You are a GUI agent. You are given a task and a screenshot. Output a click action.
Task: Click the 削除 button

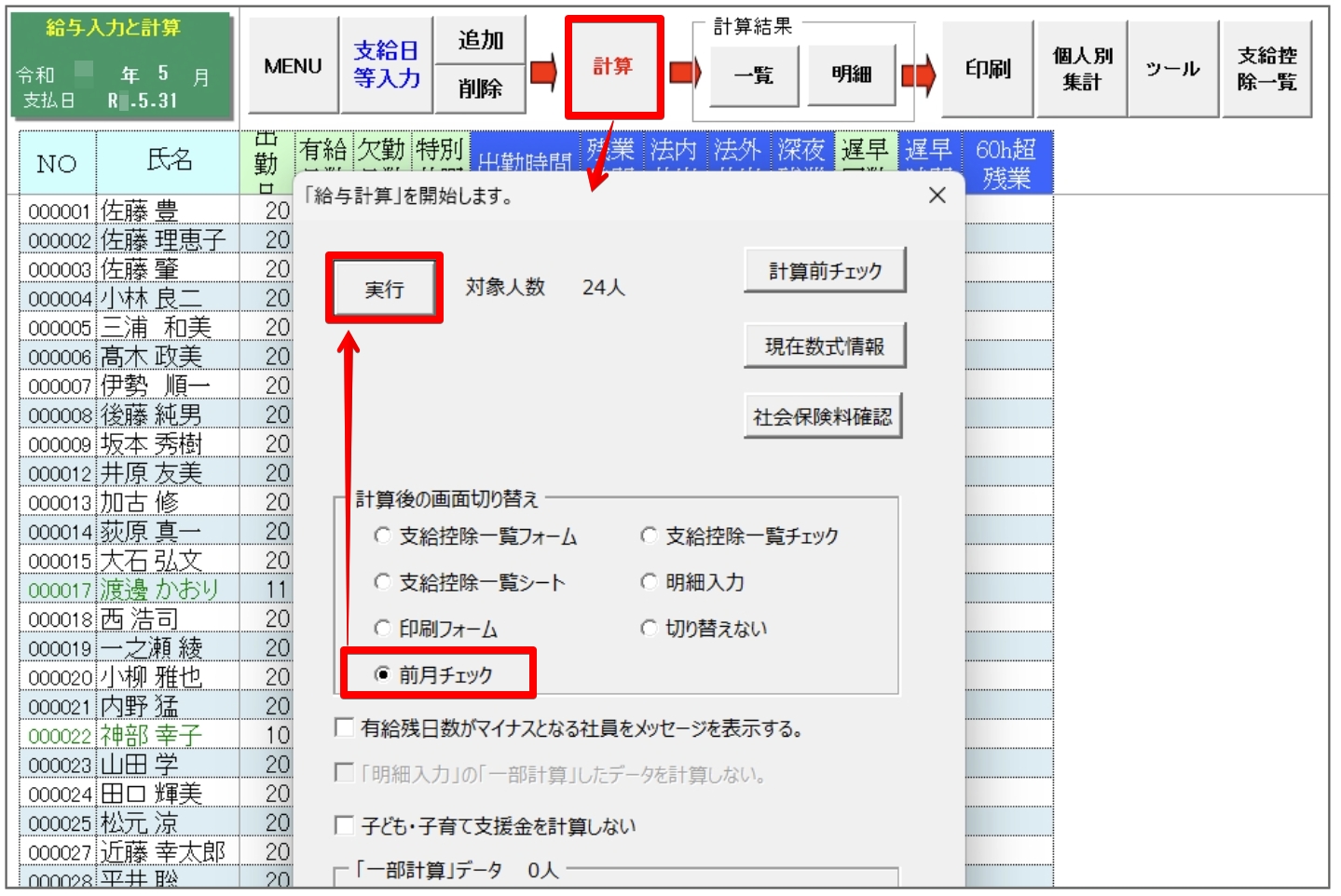[x=480, y=89]
